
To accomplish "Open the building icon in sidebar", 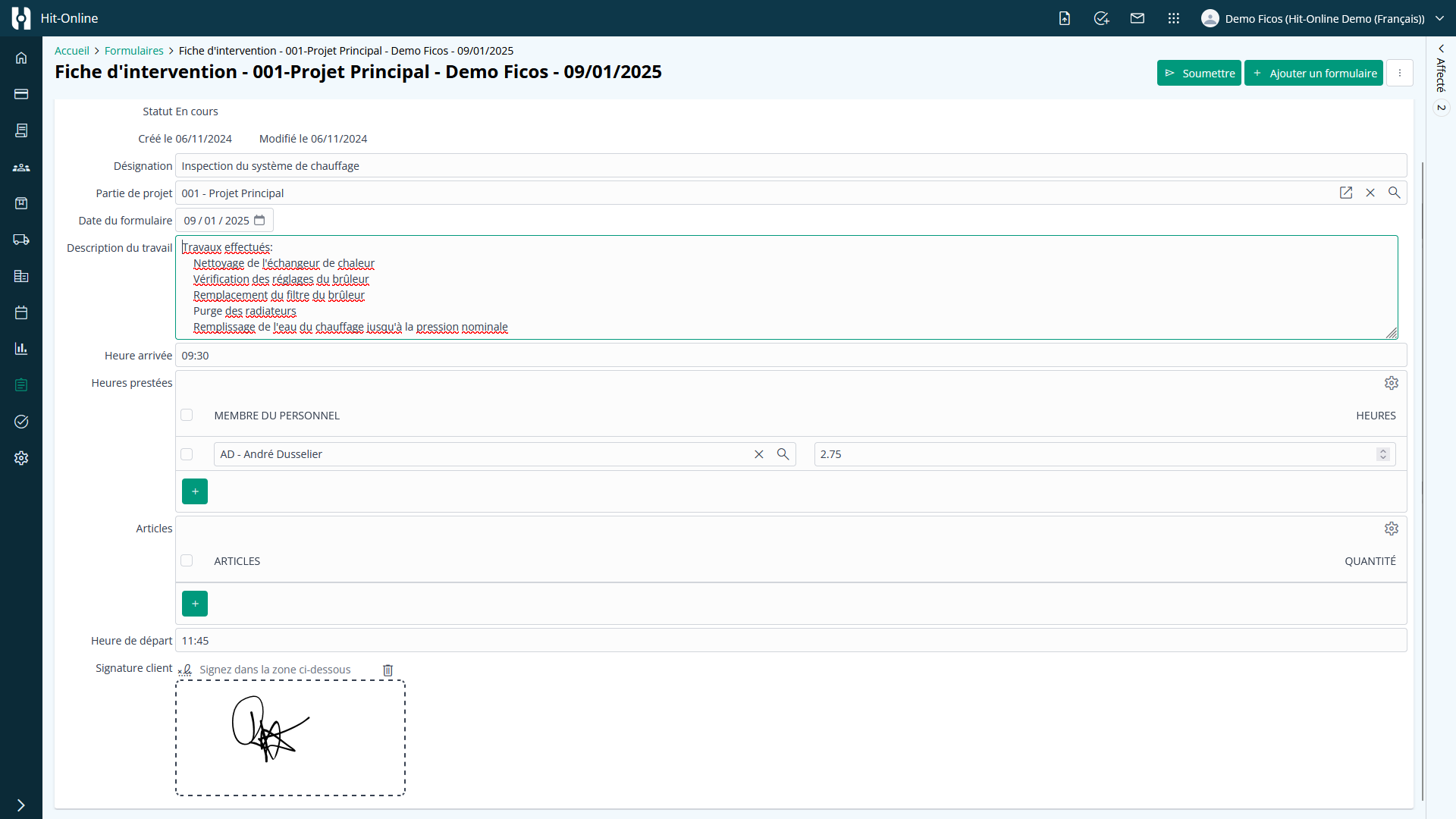I will [x=21, y=276].
